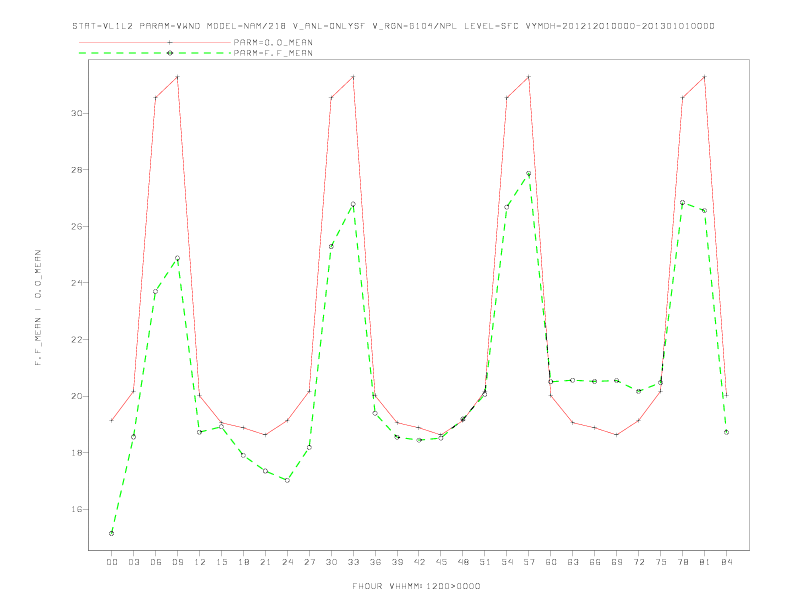Click the FHOUR VHHMM:1200>0000 axis label
This screenshot has height=612, width=792.
(416, 586)
